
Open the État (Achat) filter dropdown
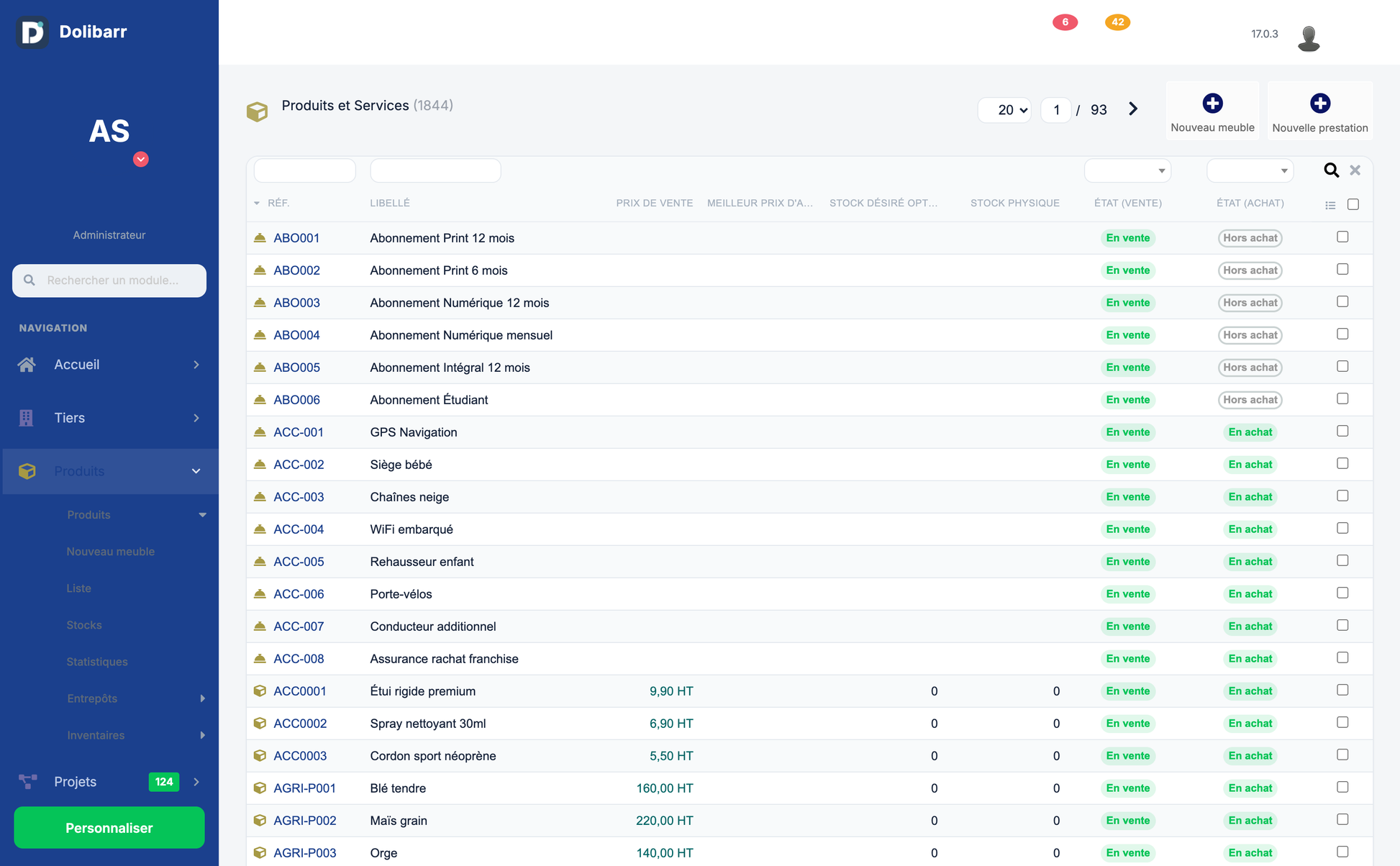1250,170
